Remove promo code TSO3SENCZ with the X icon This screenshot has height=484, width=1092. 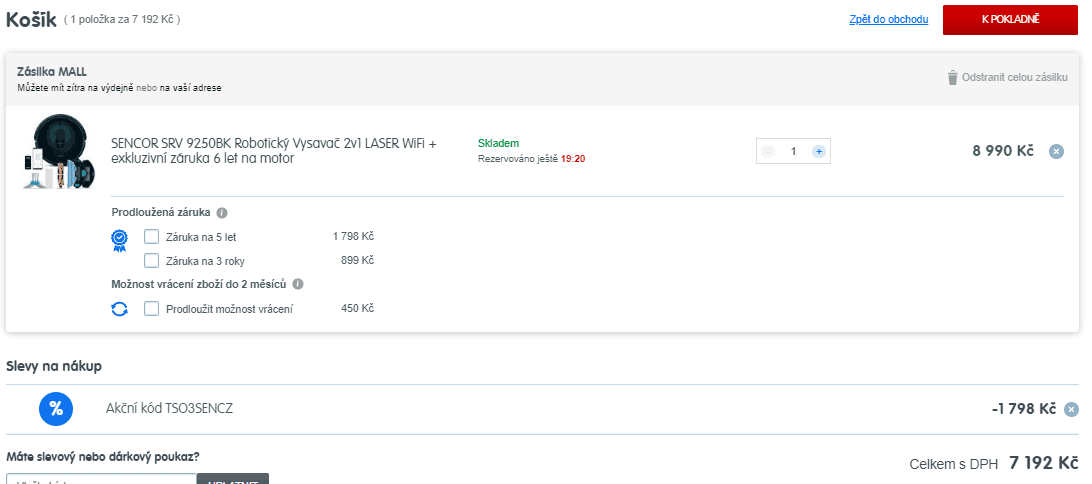pos(1072,409)
